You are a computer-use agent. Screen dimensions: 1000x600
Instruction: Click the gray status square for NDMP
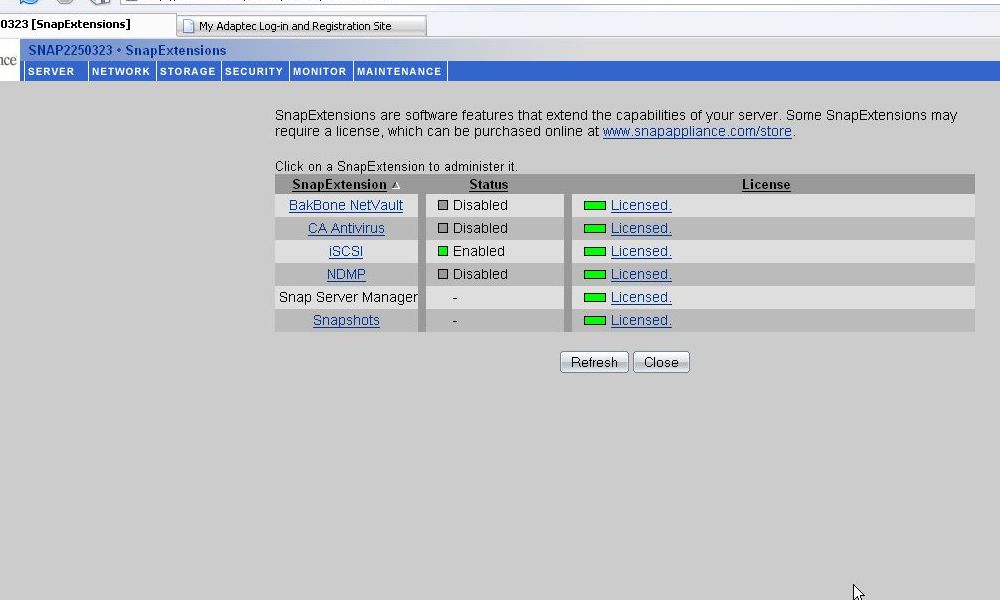point(443,274)
